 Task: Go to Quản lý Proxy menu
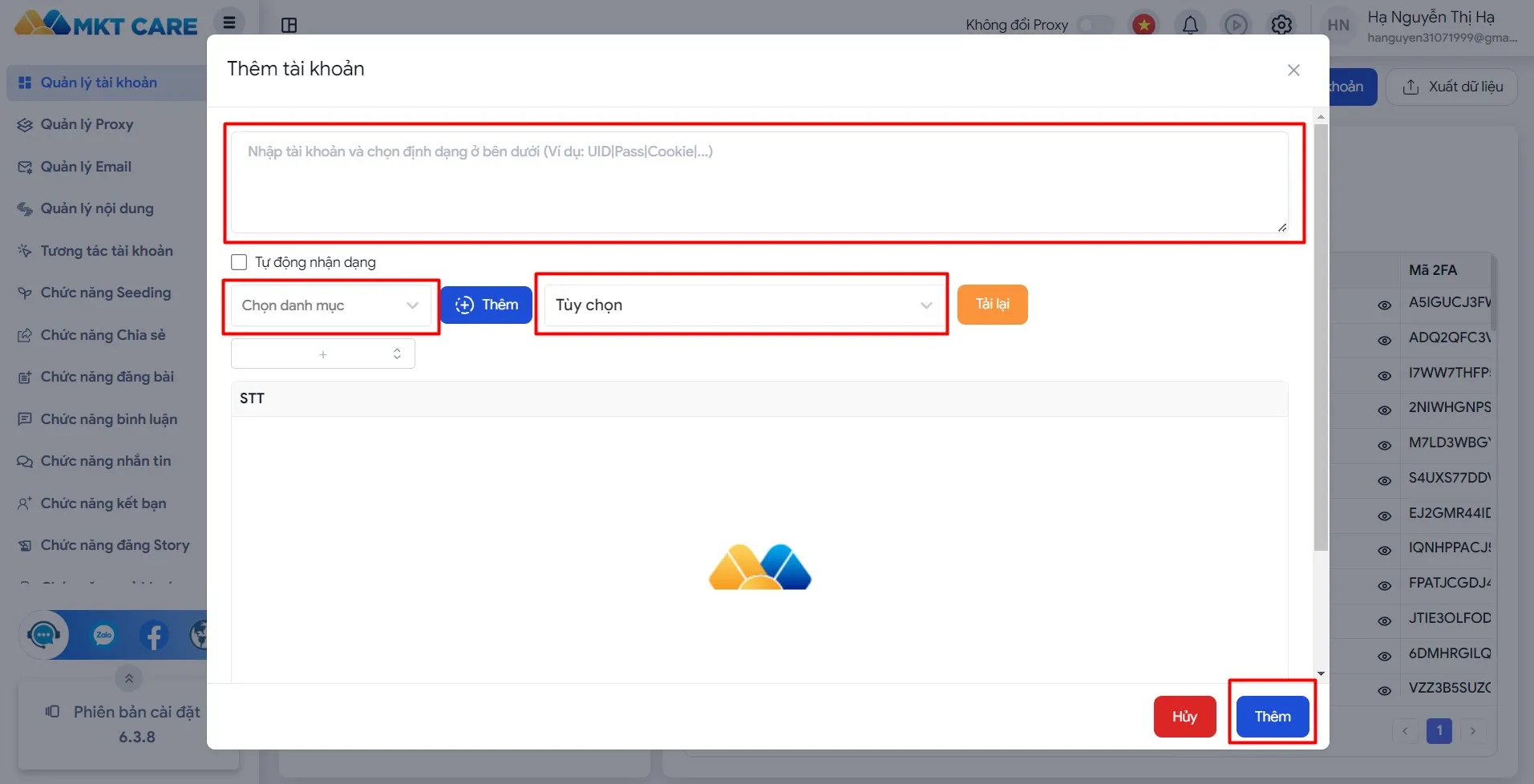pyautogui.click(x=87, y=124)
